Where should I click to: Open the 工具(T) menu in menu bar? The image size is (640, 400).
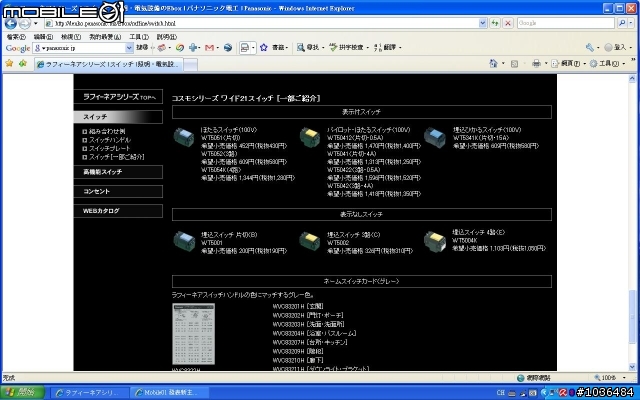pos(139,37)
